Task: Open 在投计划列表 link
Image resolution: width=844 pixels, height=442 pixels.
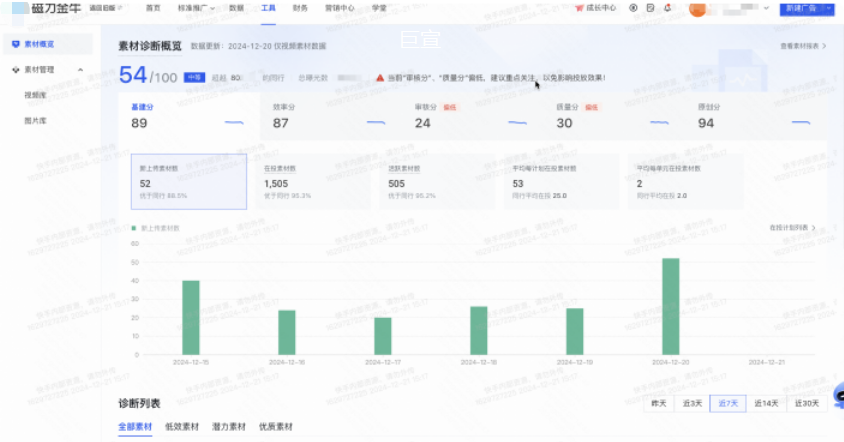Action: 792,228
